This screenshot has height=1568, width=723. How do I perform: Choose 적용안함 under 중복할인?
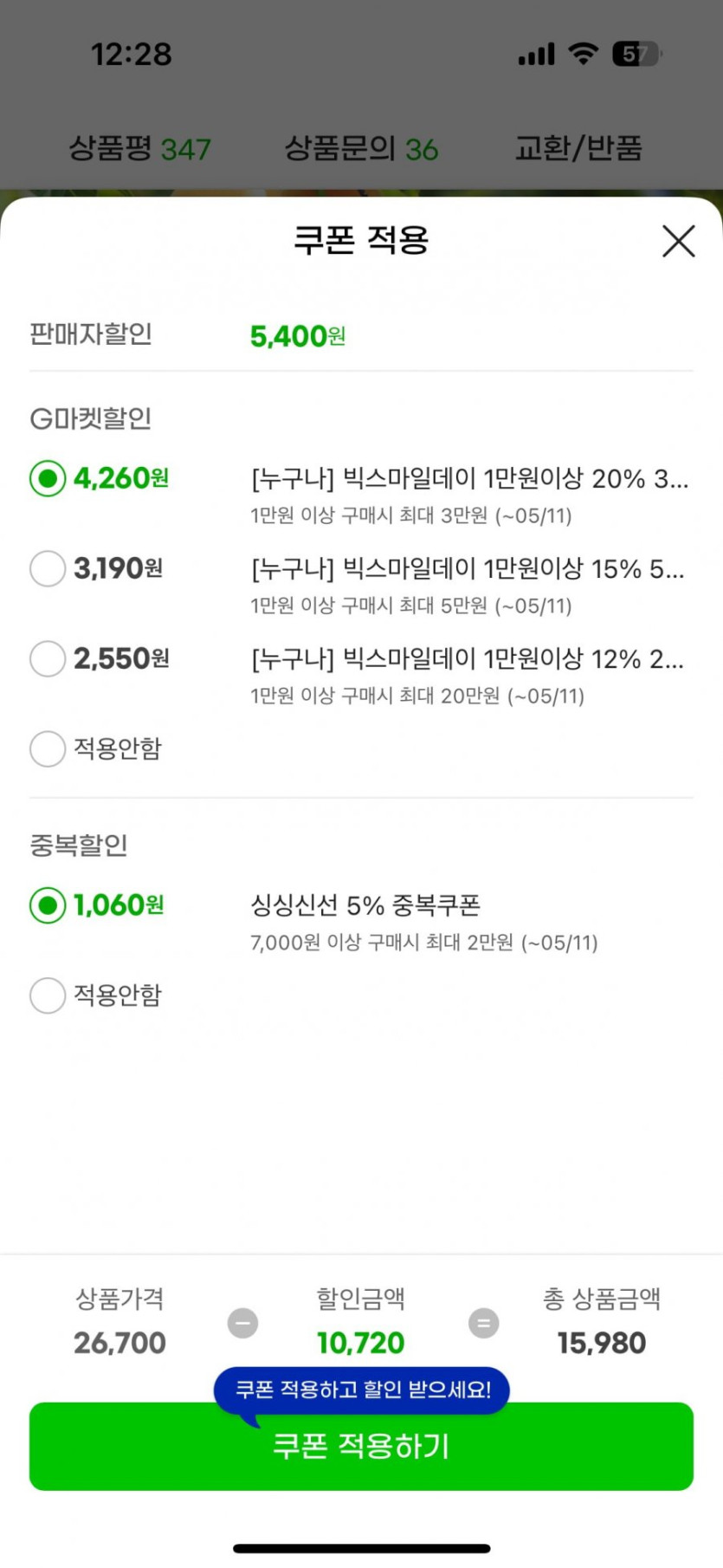click(x=48, y=995)
